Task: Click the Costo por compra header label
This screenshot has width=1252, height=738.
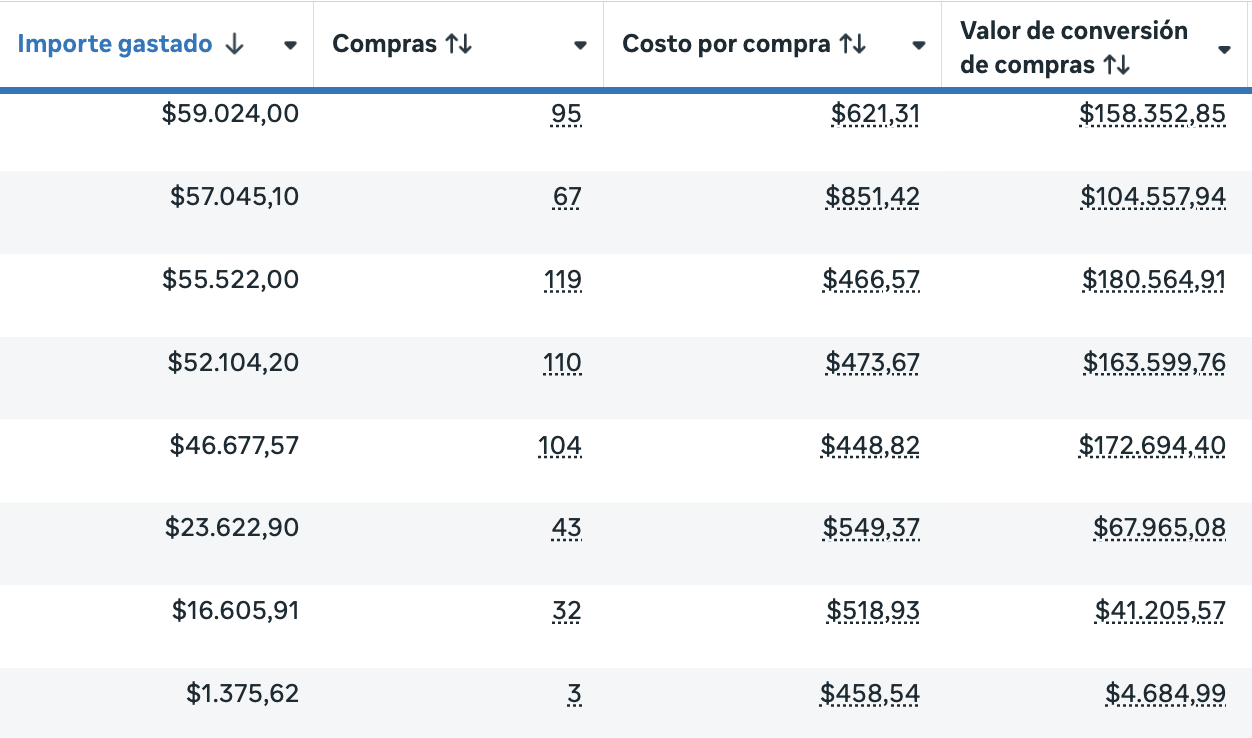Action: point(726,45)
